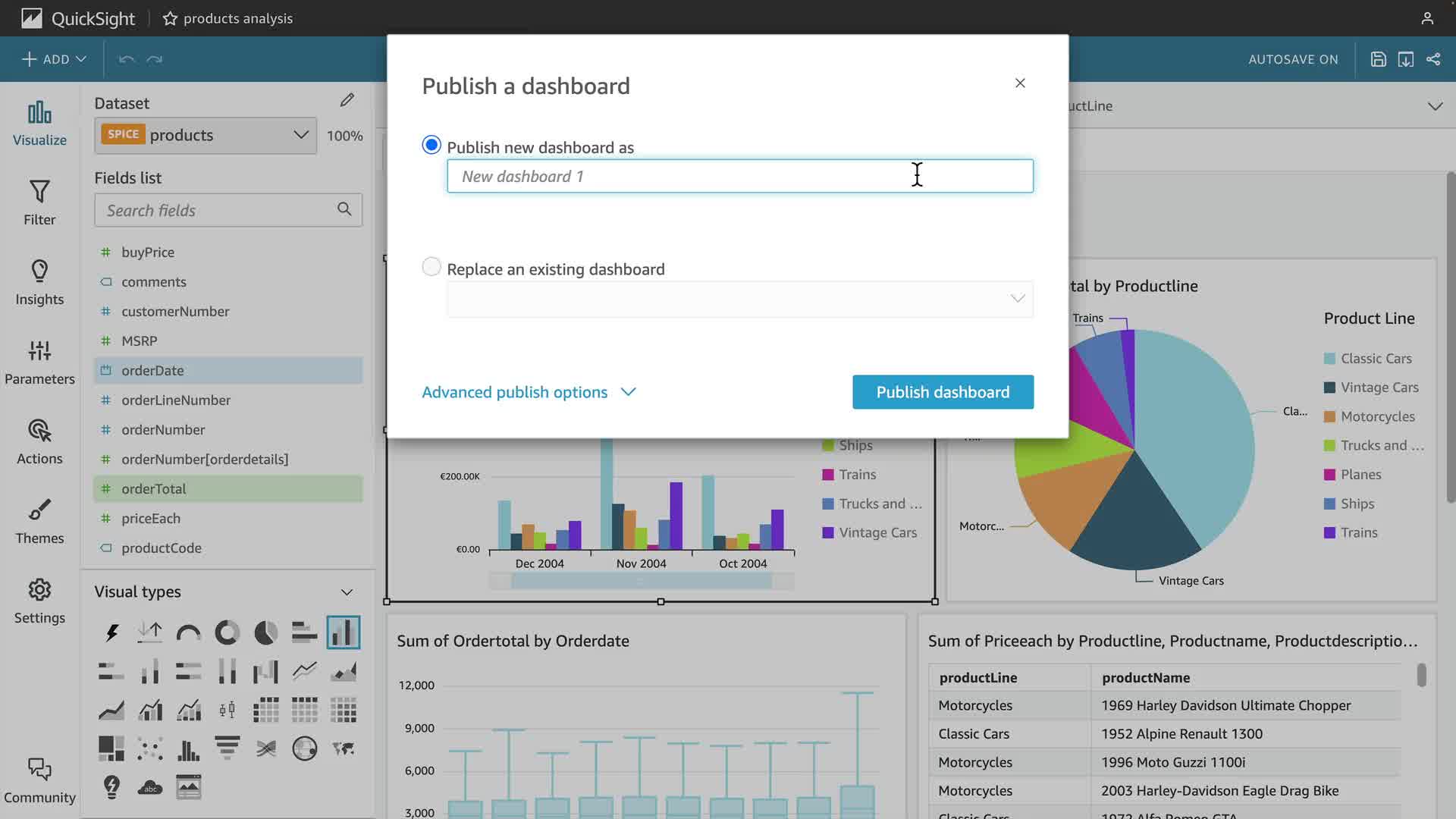Click the magnifier icon in Search fields

(x=344, y=209)
